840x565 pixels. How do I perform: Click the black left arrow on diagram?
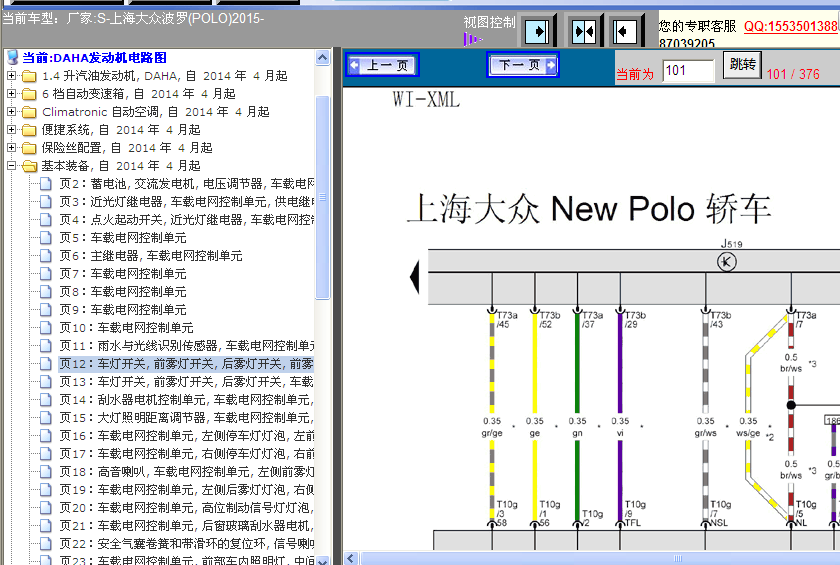pyautogui.click(x=414, y=277)
